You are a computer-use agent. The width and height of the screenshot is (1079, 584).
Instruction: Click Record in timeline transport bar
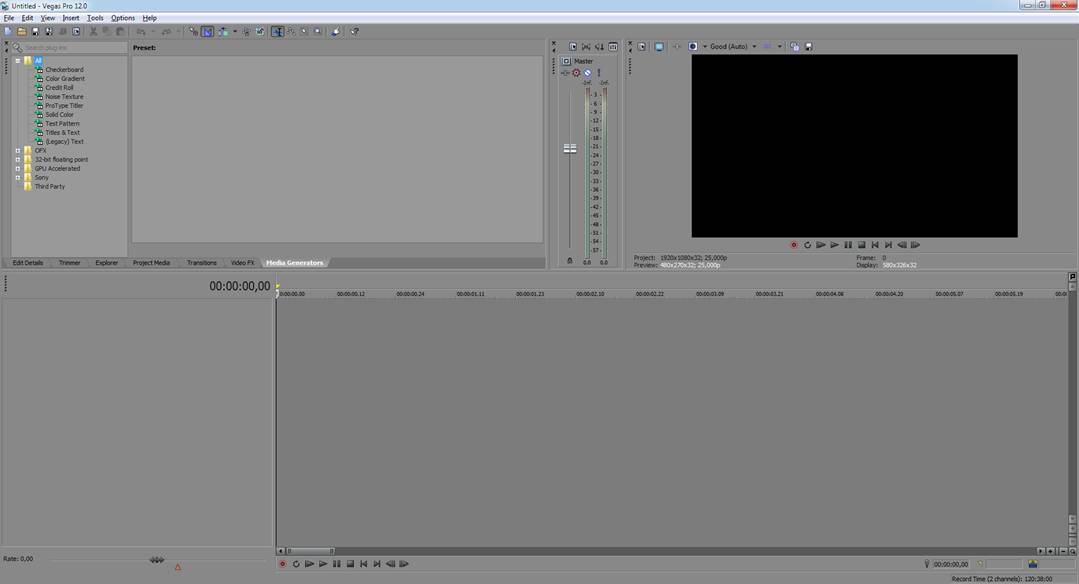click(x=282, y=564)
